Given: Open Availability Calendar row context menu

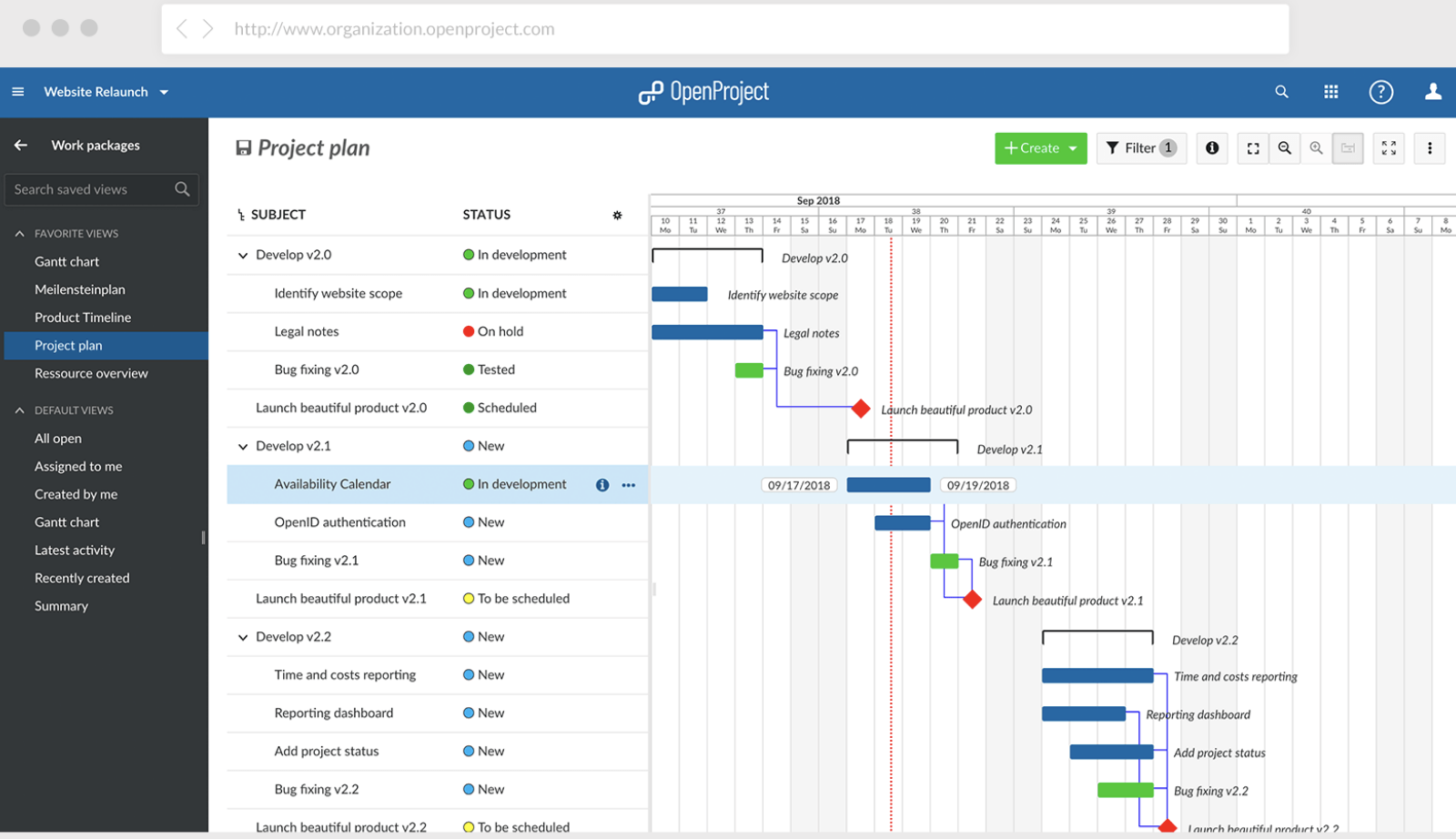Looking at the screenshot, I should [629, 485].
